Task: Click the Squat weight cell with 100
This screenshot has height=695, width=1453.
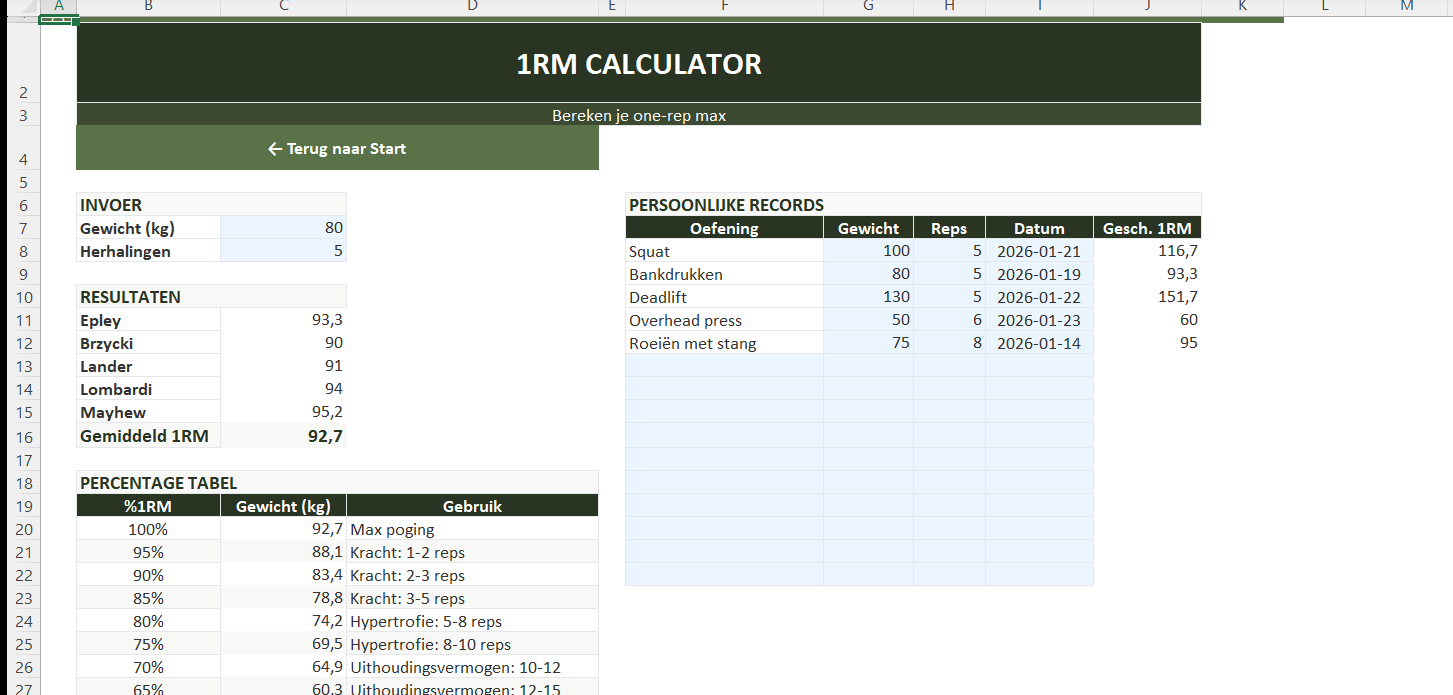Action: [x=868, y=251]
